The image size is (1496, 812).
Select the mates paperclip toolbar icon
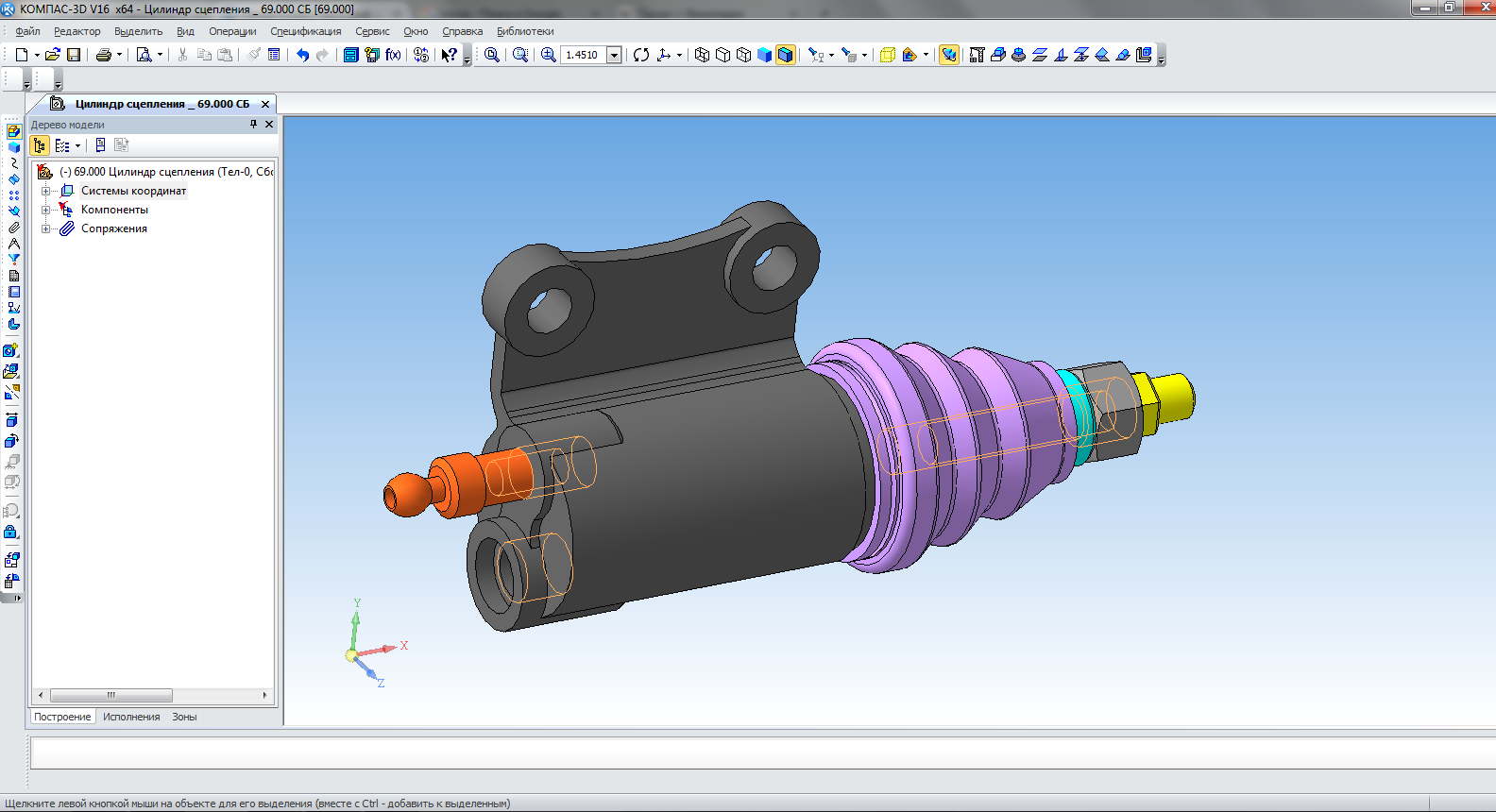(x=14, y=228)
